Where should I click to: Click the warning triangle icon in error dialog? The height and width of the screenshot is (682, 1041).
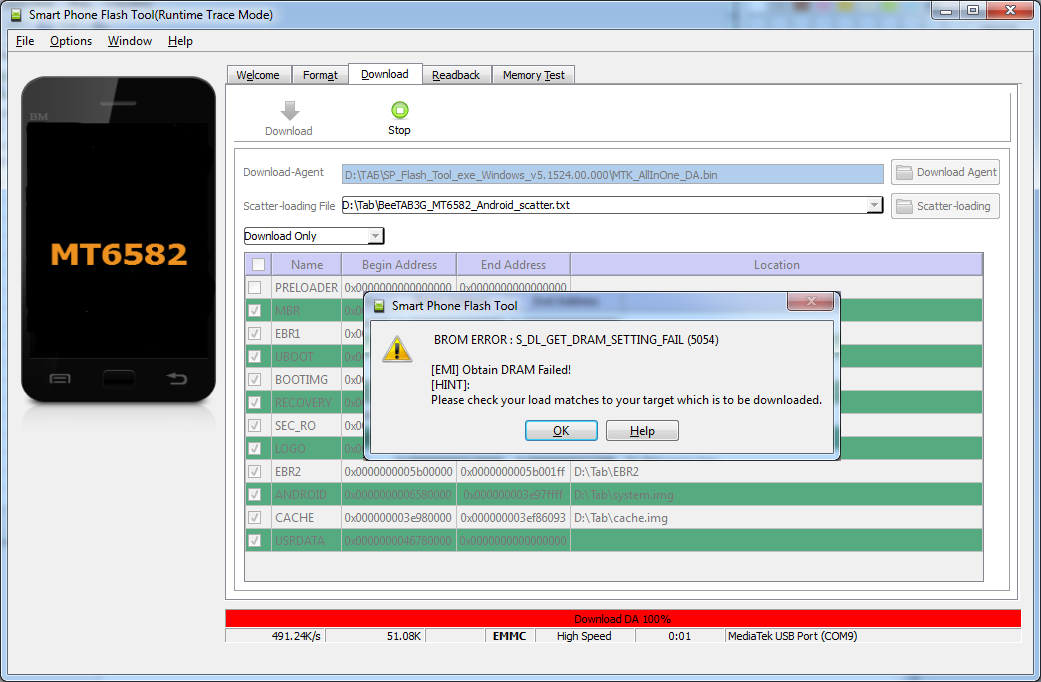397,349
